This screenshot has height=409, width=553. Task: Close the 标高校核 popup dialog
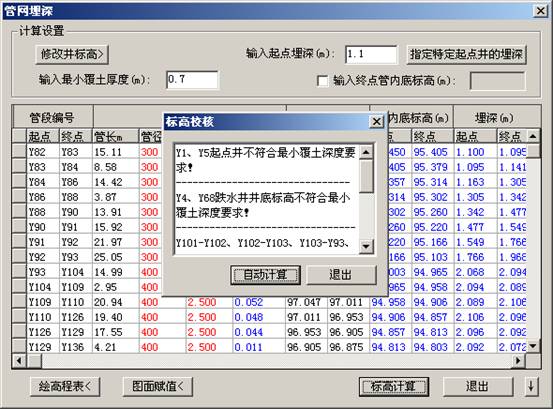[x=376, y=122]
